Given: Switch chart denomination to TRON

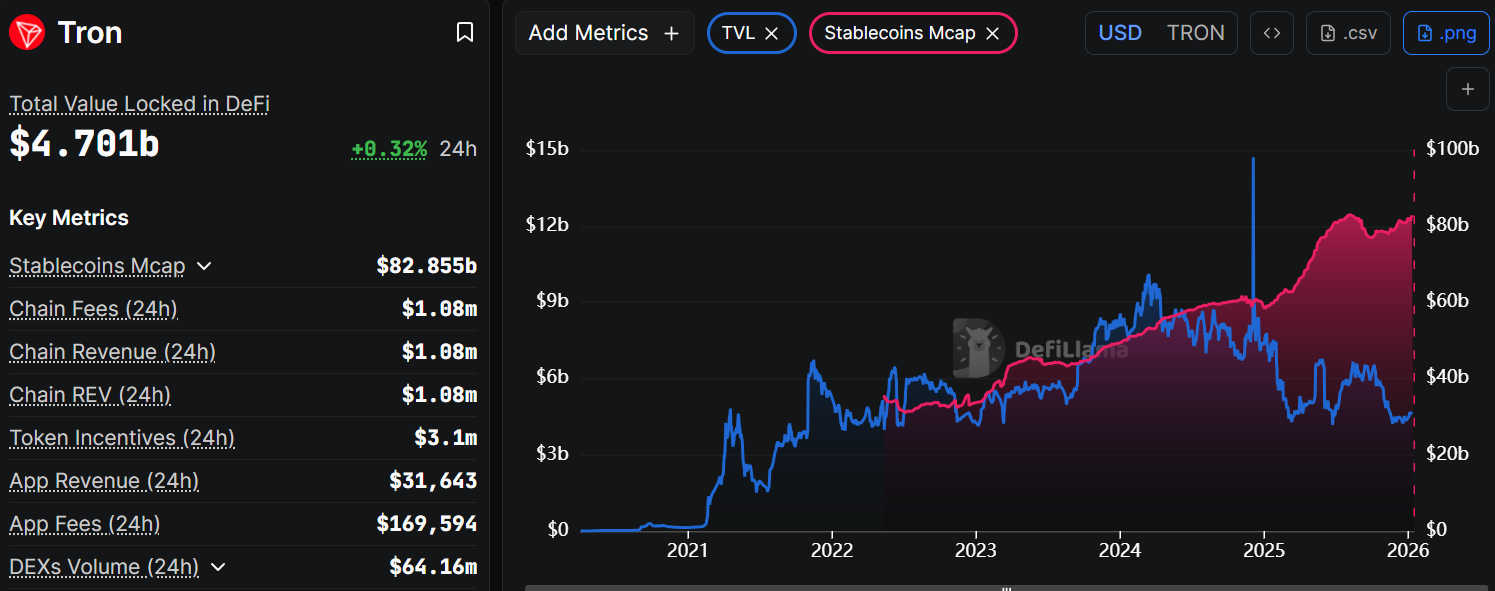Looking at the screenshot, I should point(1195,33).
